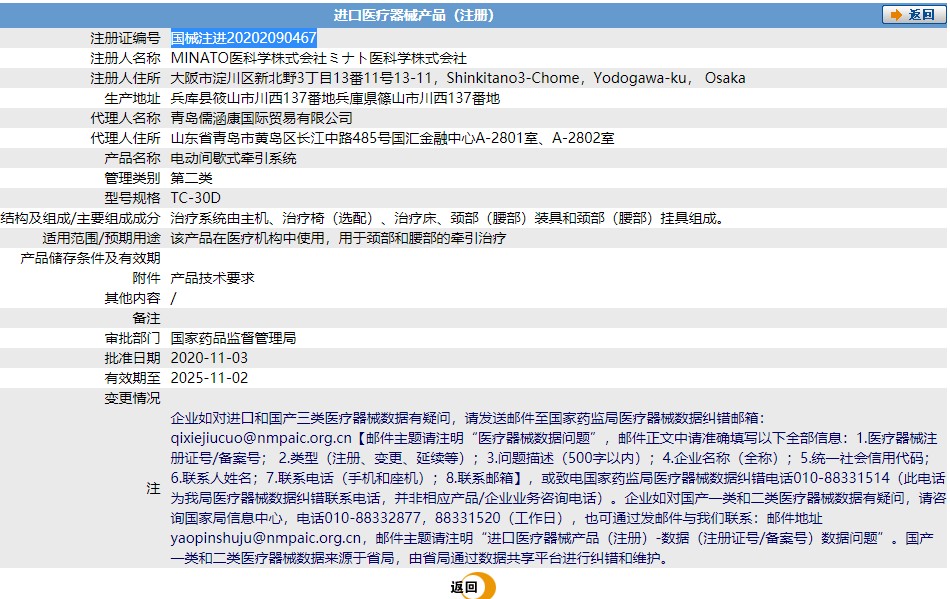The width and height of the screenshot is (950, 599).
Task: Click the 生产地址 label
Action: tap(132, 98)
